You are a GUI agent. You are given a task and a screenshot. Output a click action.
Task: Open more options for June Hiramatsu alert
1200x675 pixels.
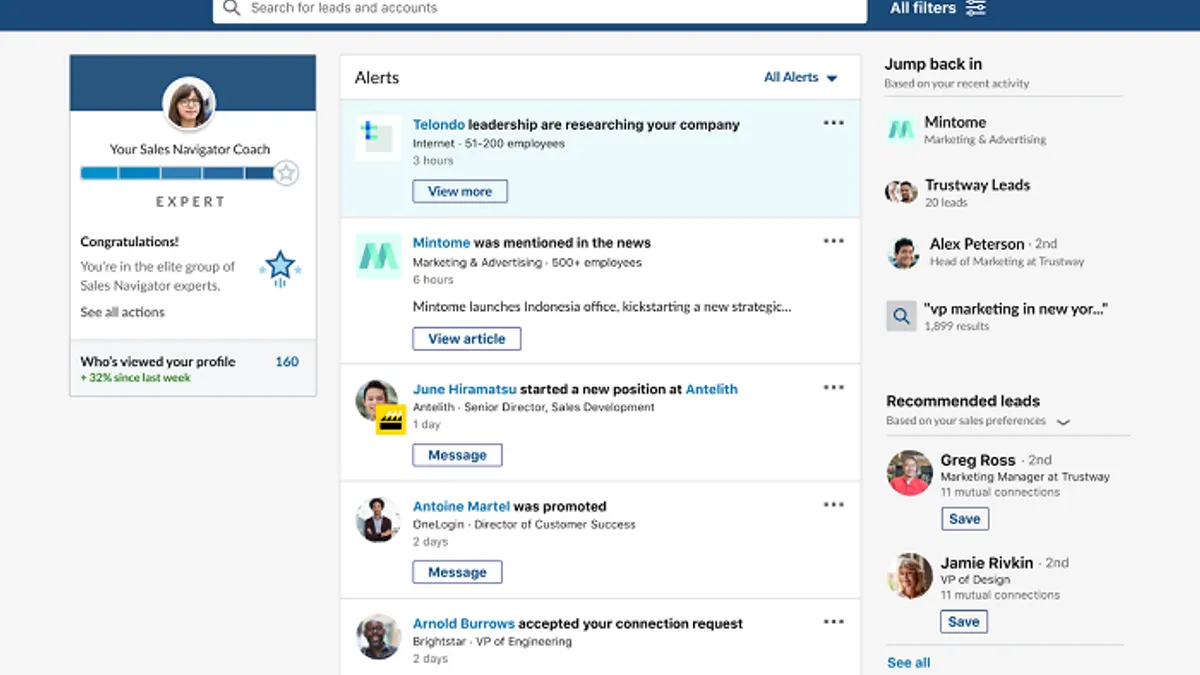click(x=833, y=387)
